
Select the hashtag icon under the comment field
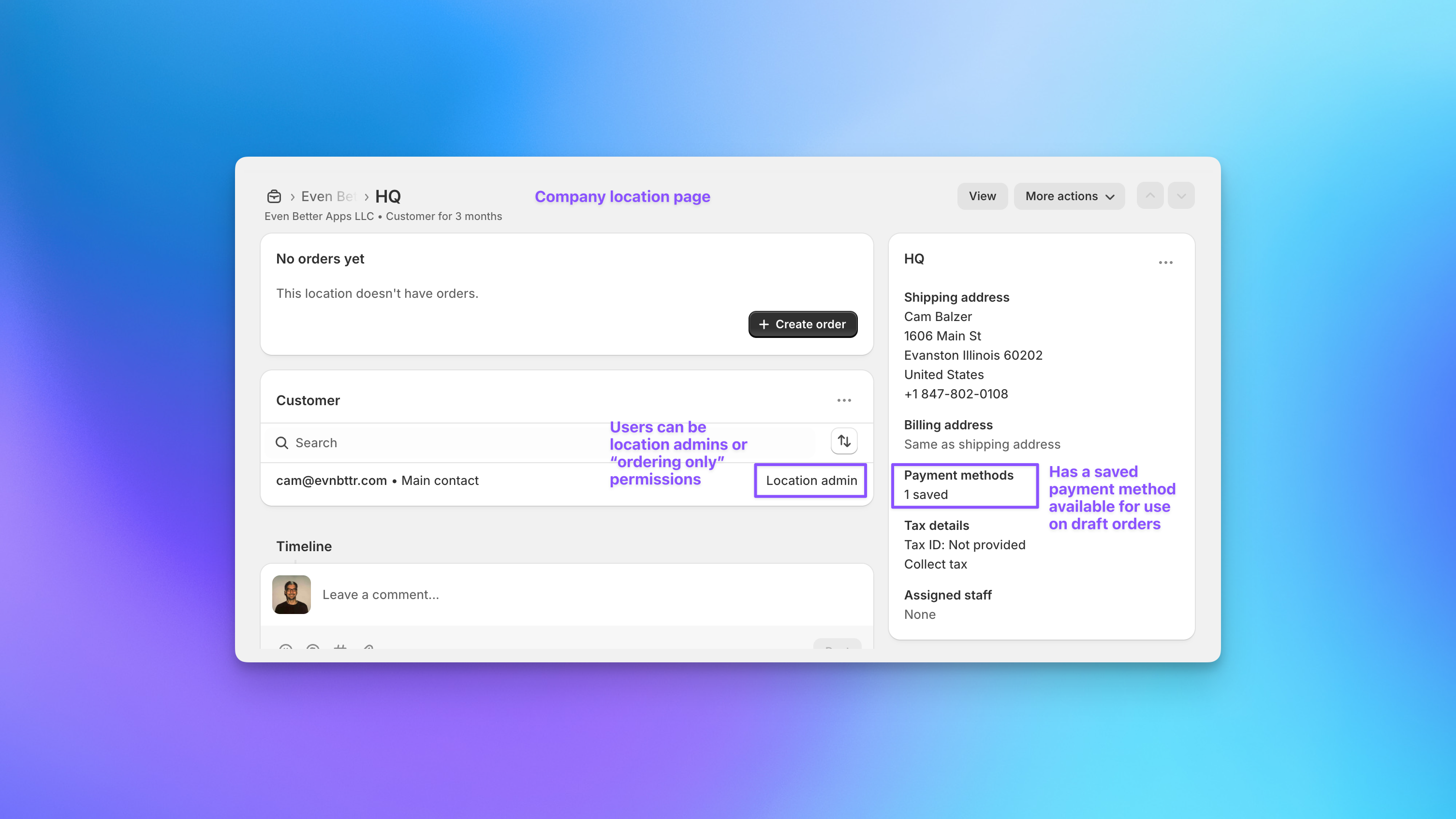click(339, 650)
